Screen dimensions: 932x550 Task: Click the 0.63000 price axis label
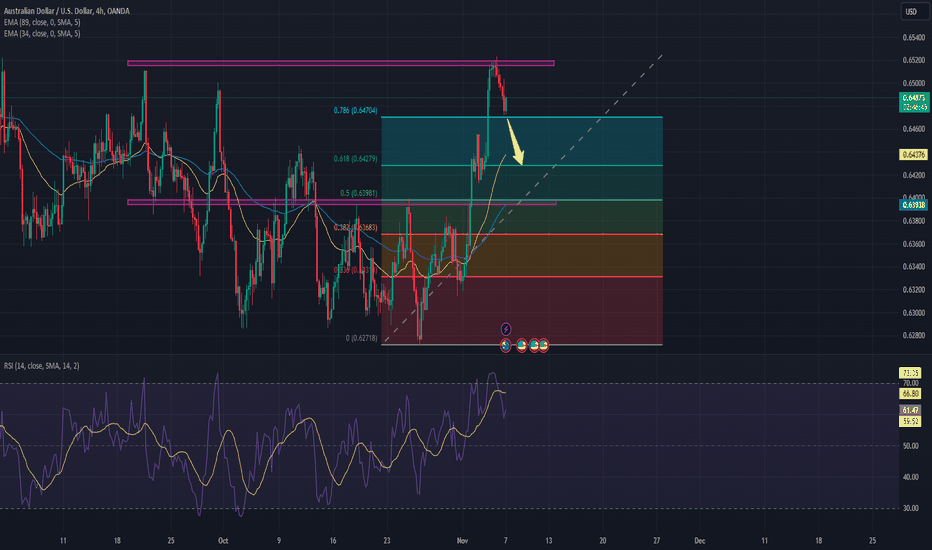[914, 313]
